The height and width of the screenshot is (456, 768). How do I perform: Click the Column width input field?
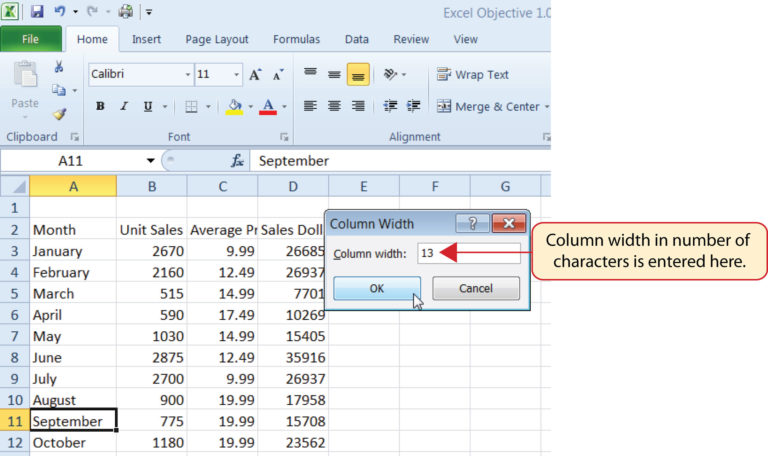[467, 254]
